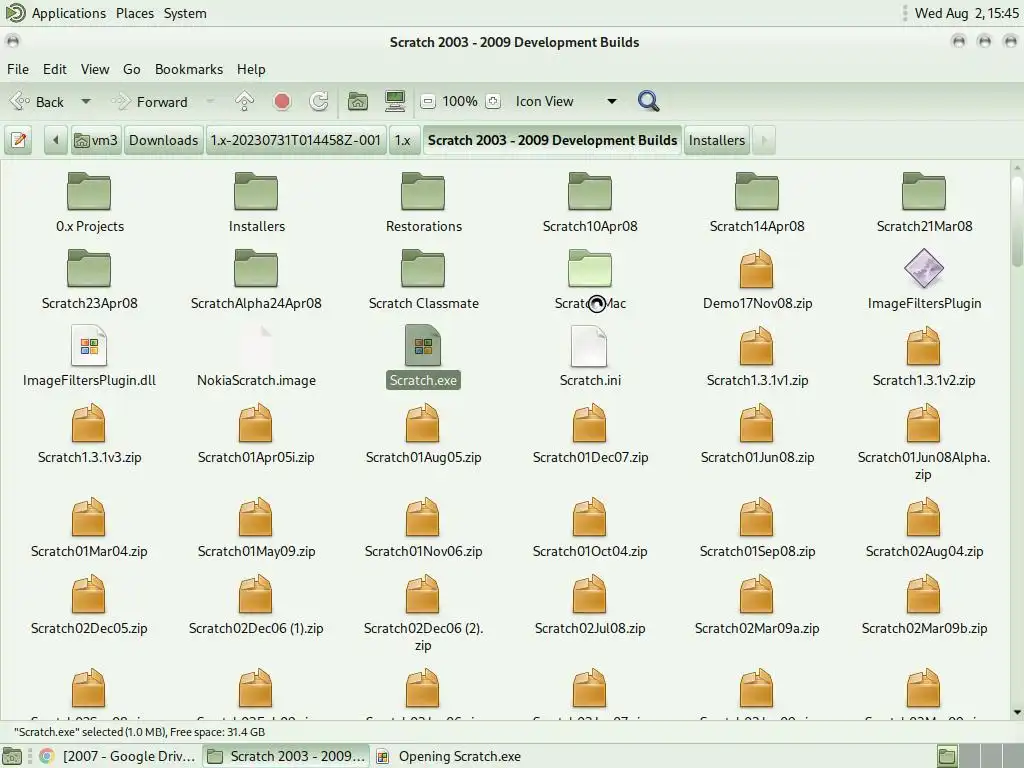The height and width of the screenshot is (768, 1024).
Task: Jump to the 1.x path segment
Action: click(403, 140)
